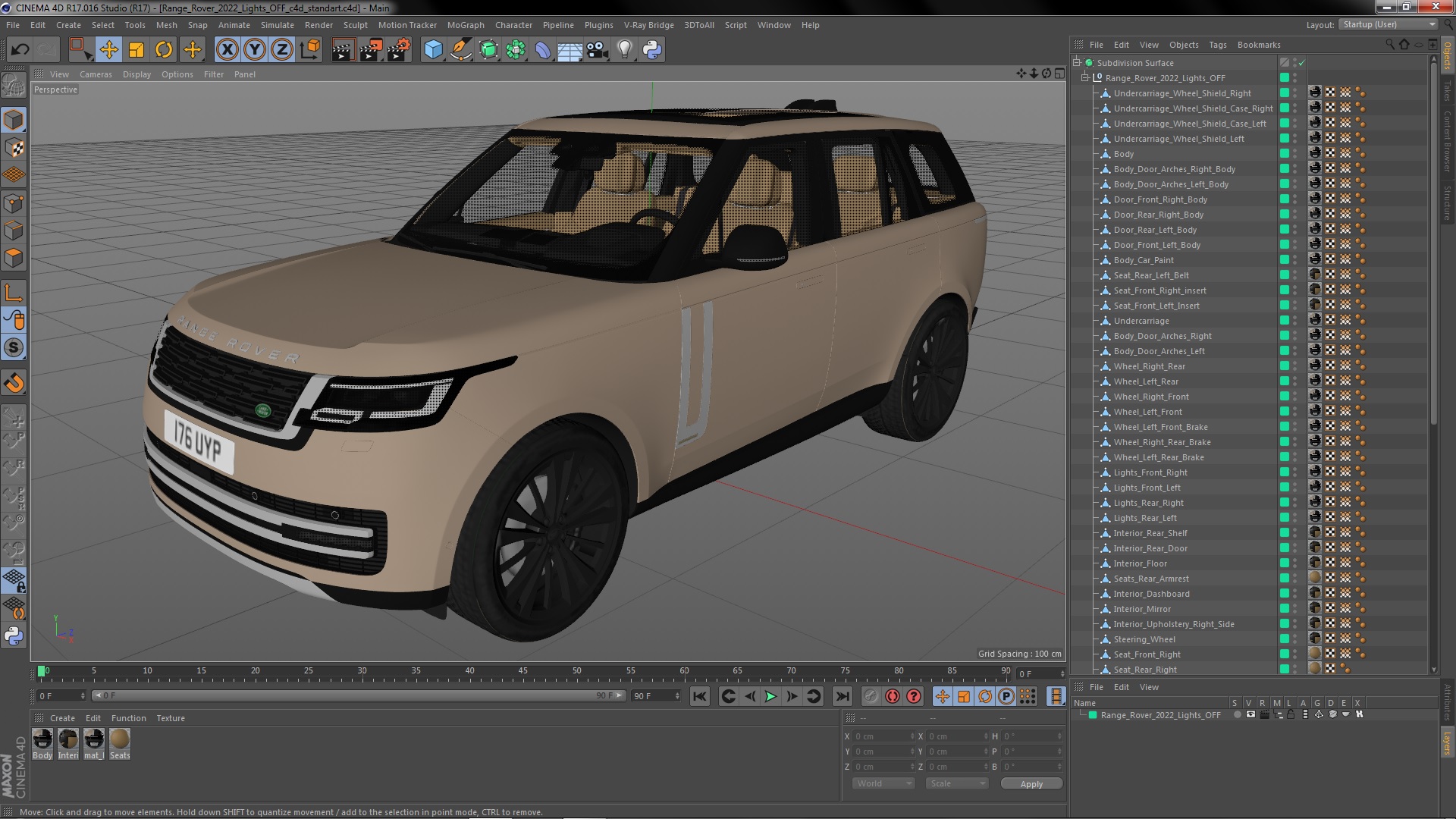Select the Rotate tool
The width and height of the screenshot is (1456, 819).
click(164, 50)
